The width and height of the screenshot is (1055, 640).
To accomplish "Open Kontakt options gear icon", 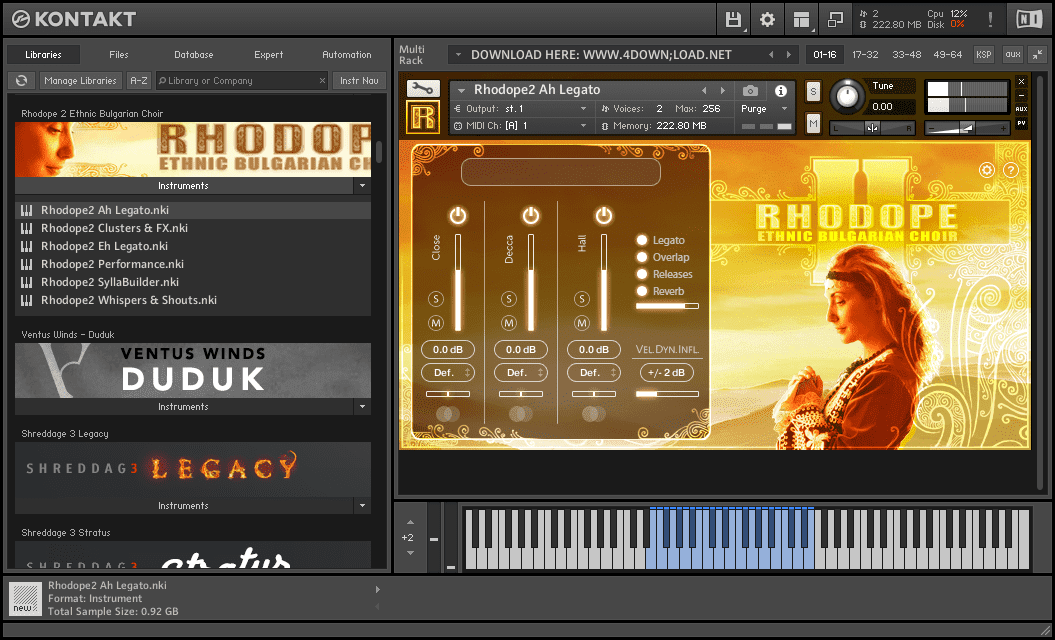I will coord(767,20).
